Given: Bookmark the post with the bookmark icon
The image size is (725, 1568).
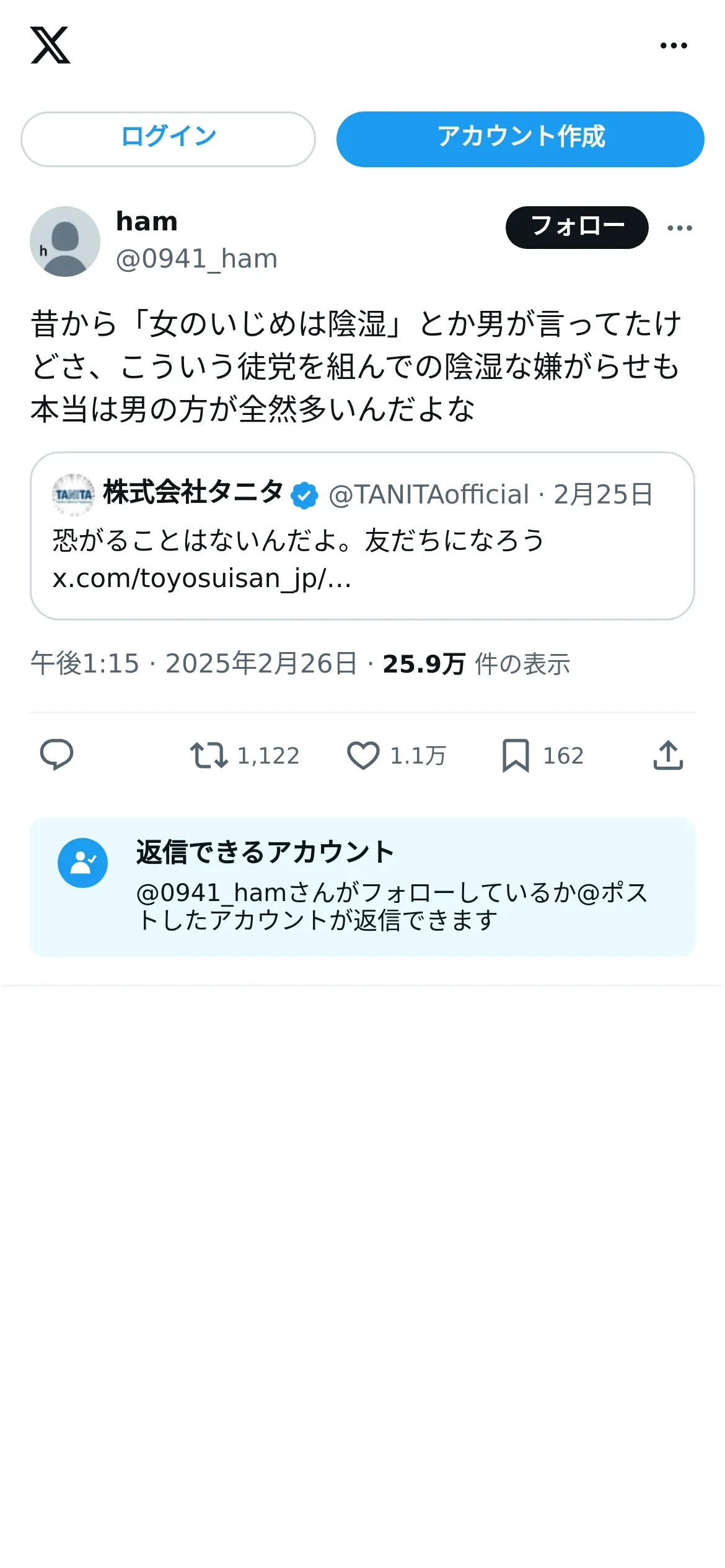Looking at the screenshot, I should pos(516,756).
